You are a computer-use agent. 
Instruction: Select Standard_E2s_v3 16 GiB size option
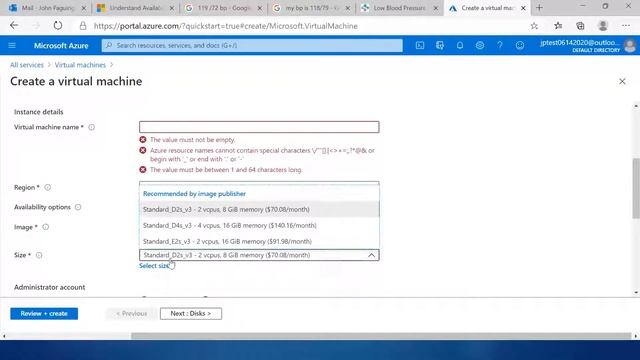[259, 241]
